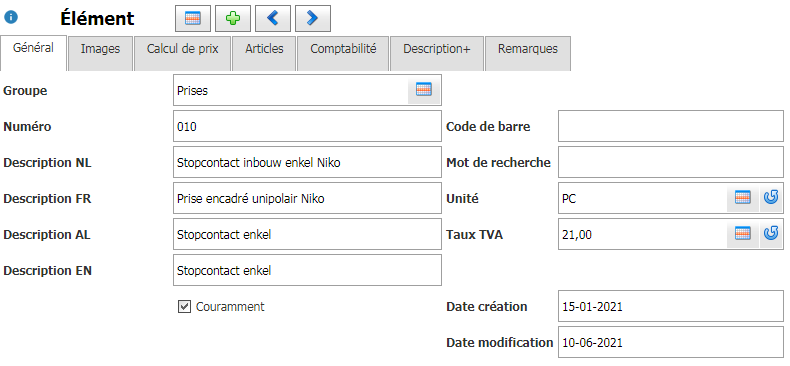Click the Élément heading text
The height and width of the screenshot is (366, 790).
tap(97, 19)
